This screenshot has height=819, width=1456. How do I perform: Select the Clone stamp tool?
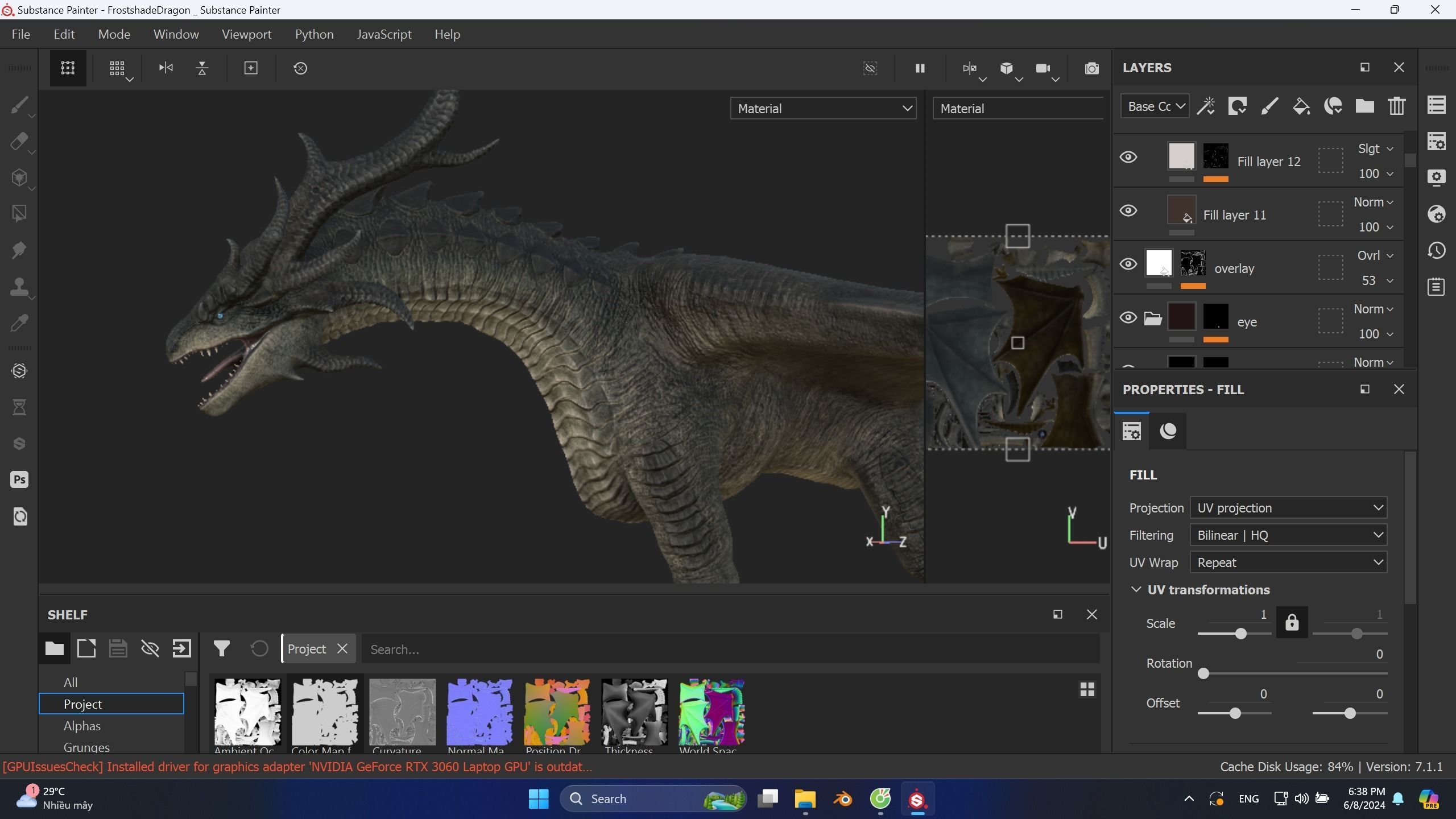pyautogui.click(x=19, y=287)
